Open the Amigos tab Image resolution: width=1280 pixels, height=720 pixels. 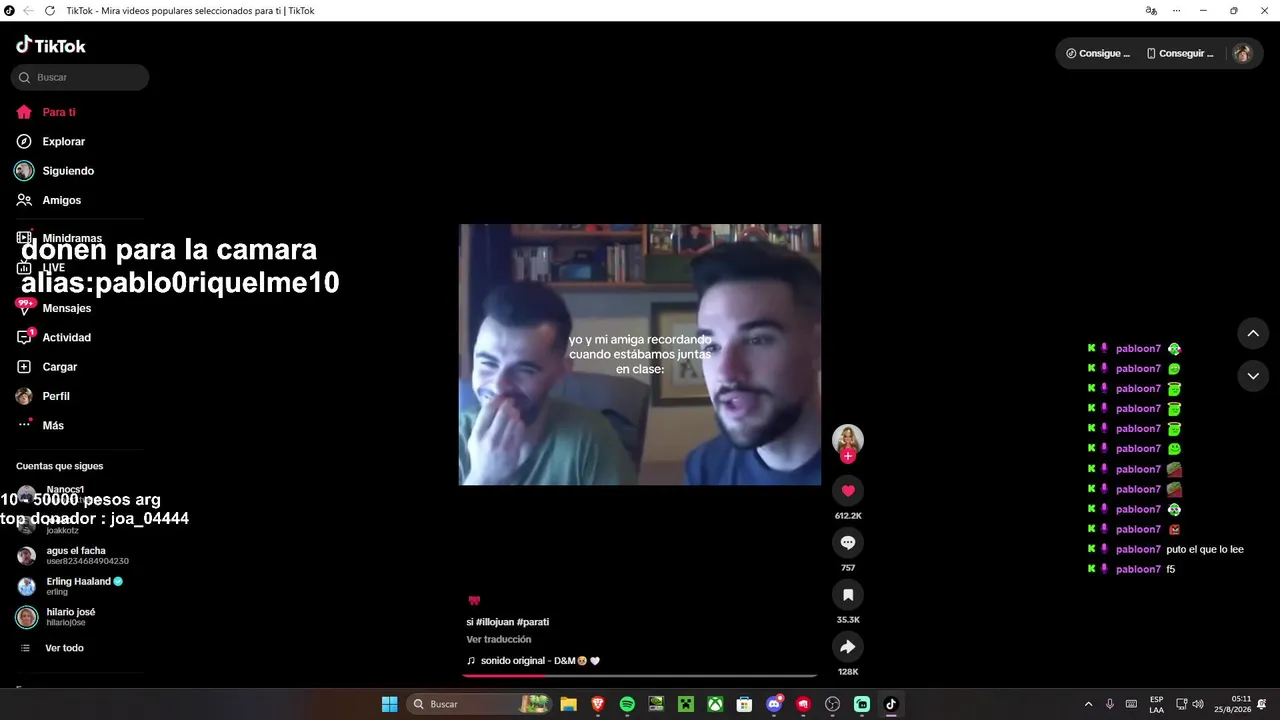[x=49, y=200]
